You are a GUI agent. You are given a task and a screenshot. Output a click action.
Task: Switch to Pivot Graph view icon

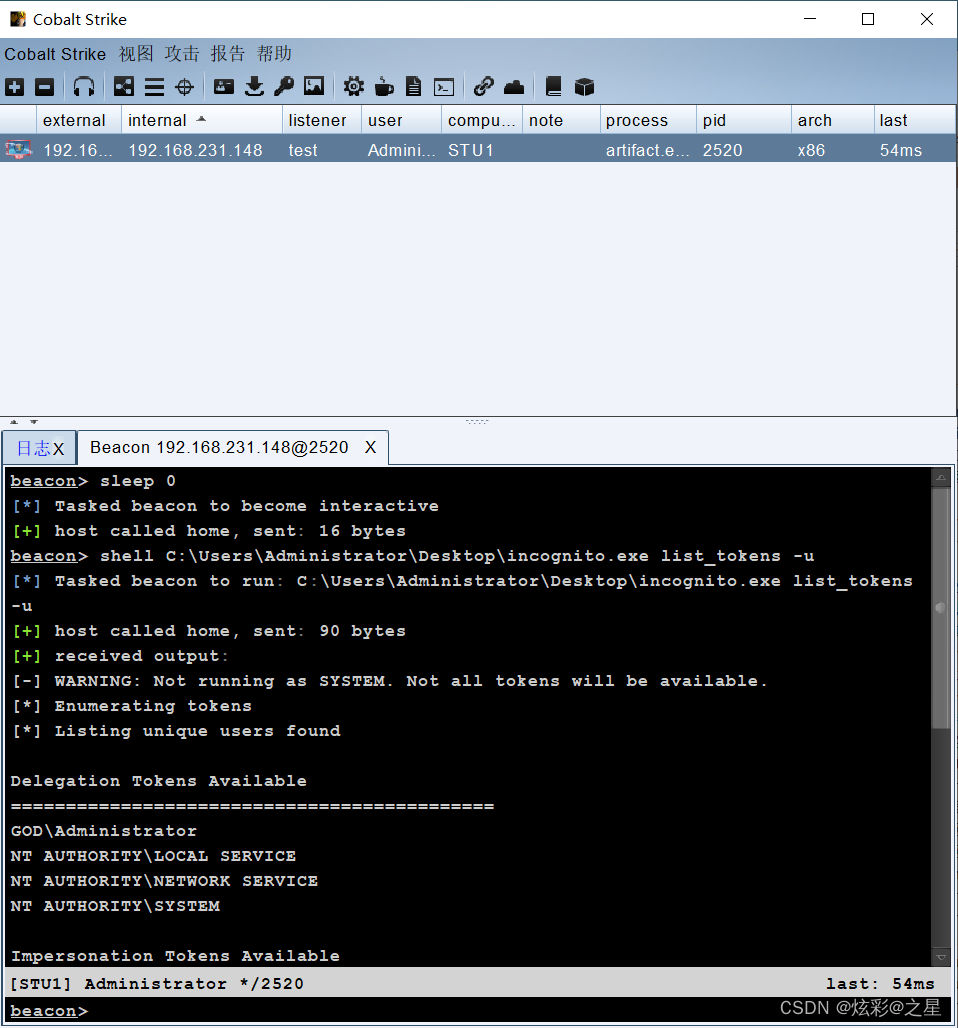point(124,87)
